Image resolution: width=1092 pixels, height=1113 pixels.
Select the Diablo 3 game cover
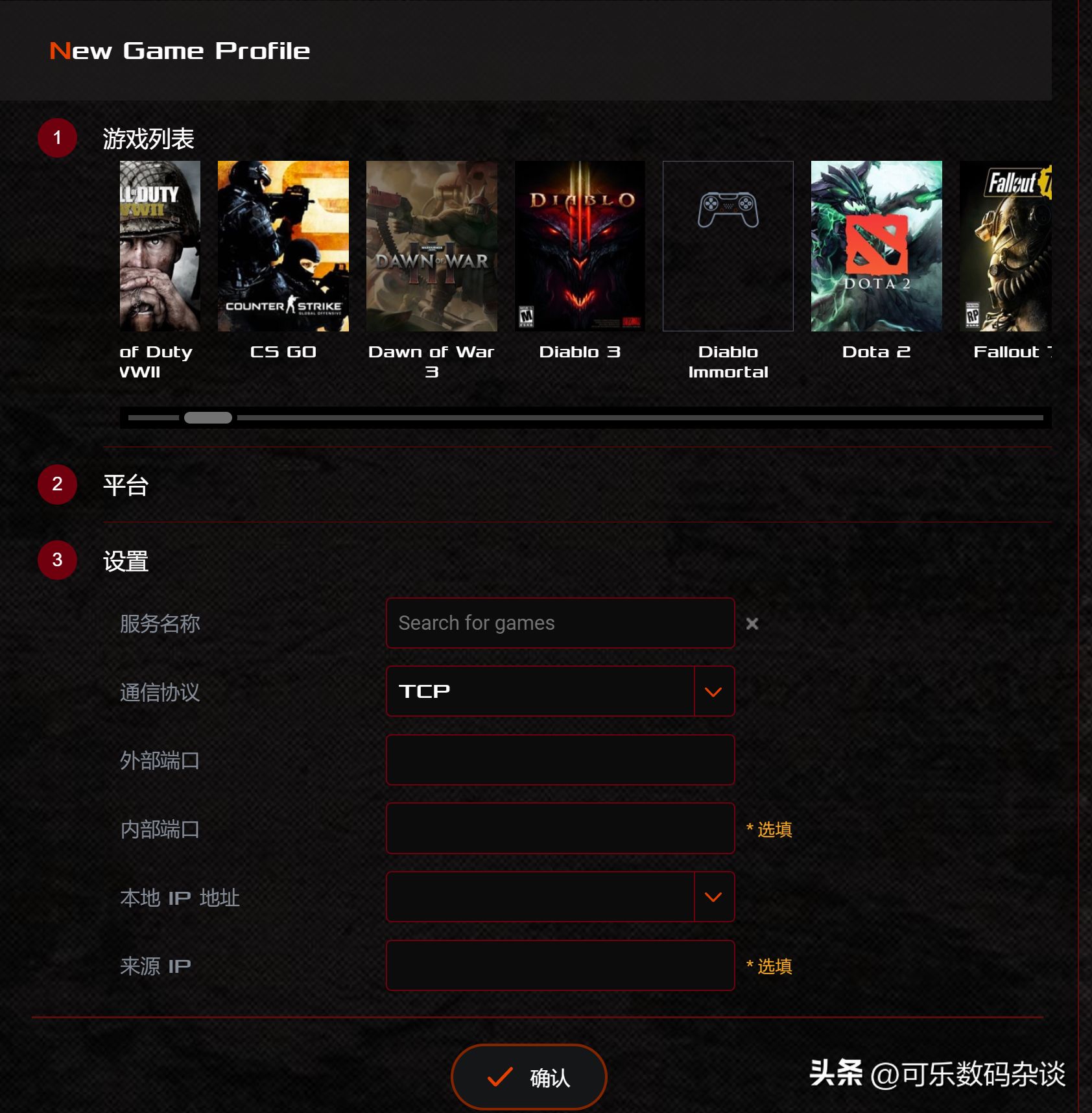click(x=580, y=246)
